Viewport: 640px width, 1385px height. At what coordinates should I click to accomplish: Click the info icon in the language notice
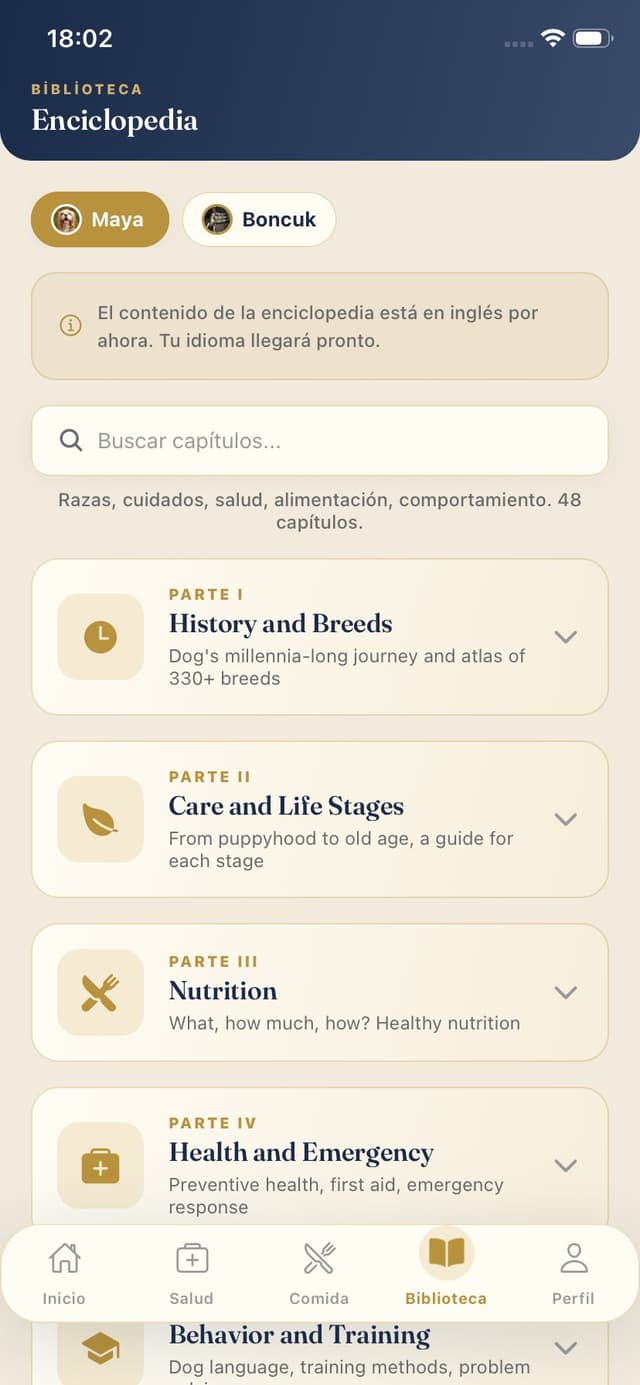tap(70, 326)
